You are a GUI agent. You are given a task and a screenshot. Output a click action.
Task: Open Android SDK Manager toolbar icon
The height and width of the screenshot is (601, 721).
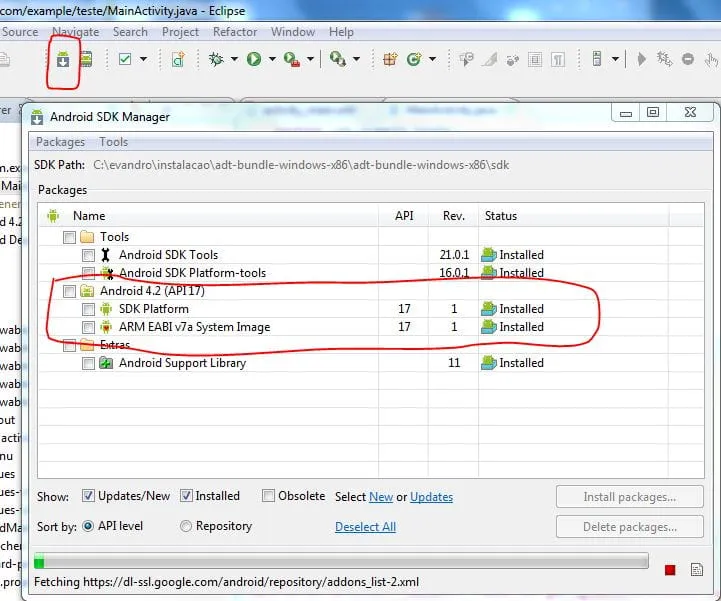point(63,59)
